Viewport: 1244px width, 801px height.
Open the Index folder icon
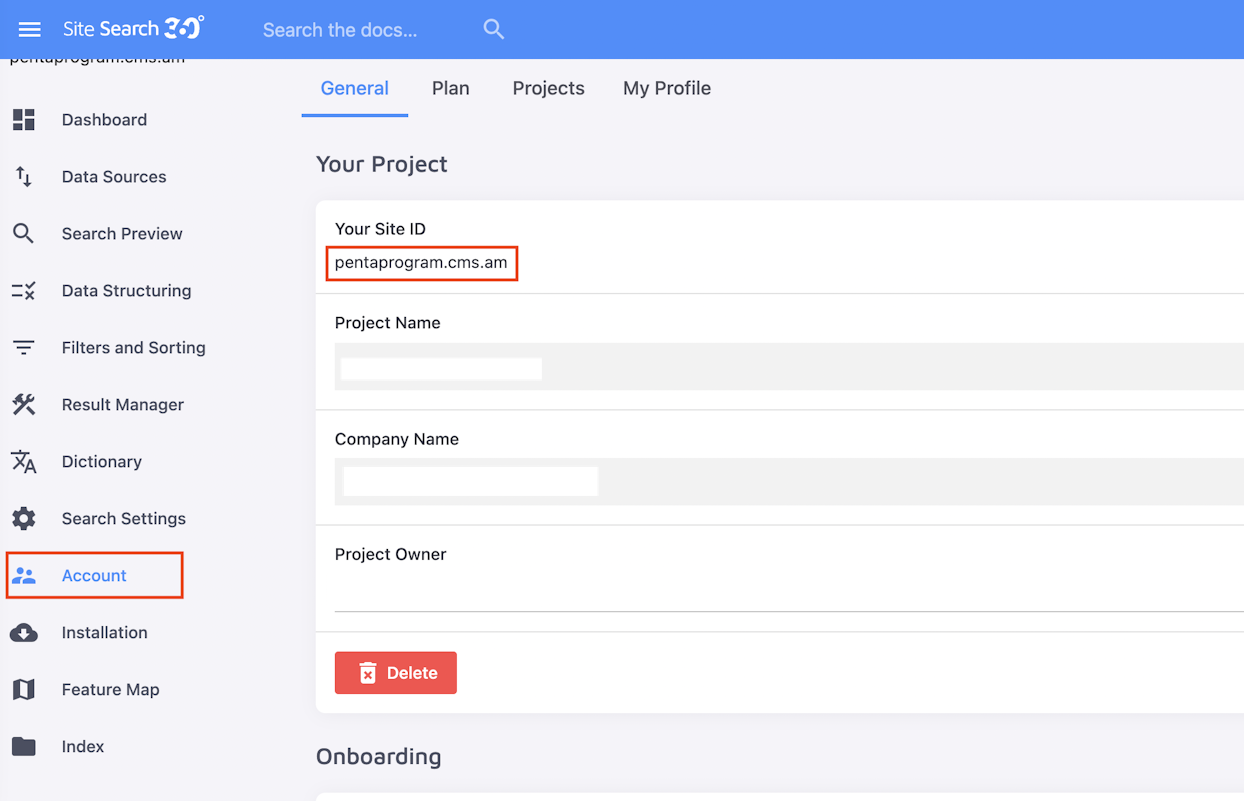click(24, 747)
